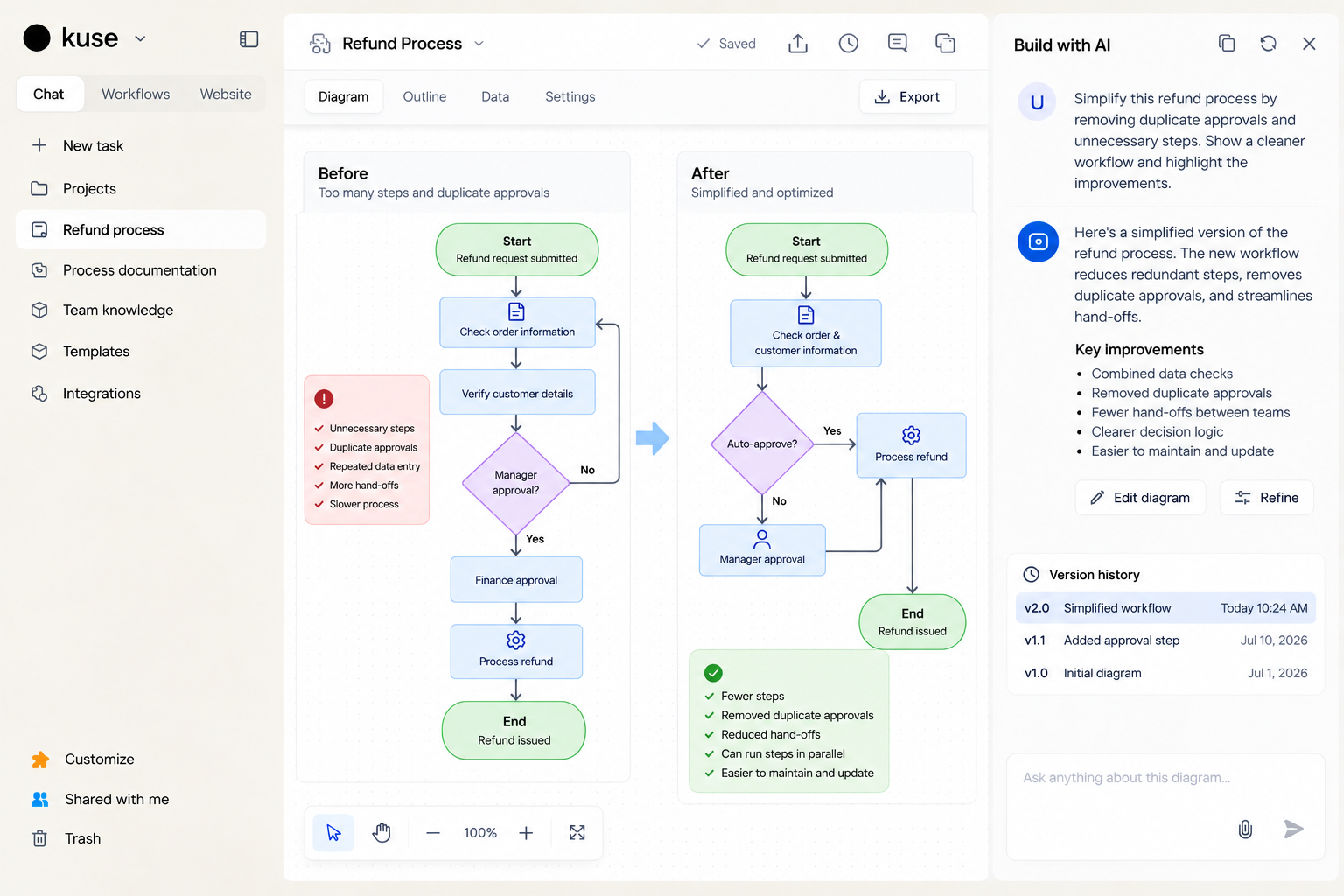
Task: Click the Refund Process workflow icon in header
Action: [320, 44]
